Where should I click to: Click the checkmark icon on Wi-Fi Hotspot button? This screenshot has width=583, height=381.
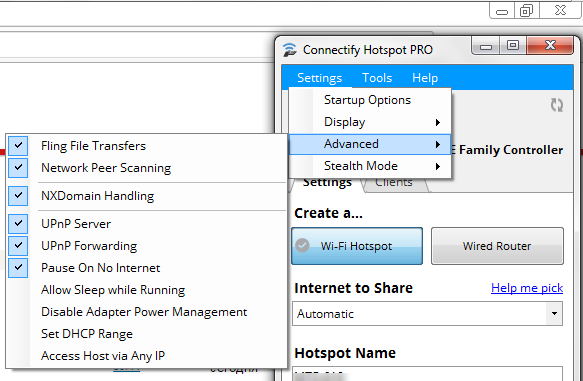[302, 245]
